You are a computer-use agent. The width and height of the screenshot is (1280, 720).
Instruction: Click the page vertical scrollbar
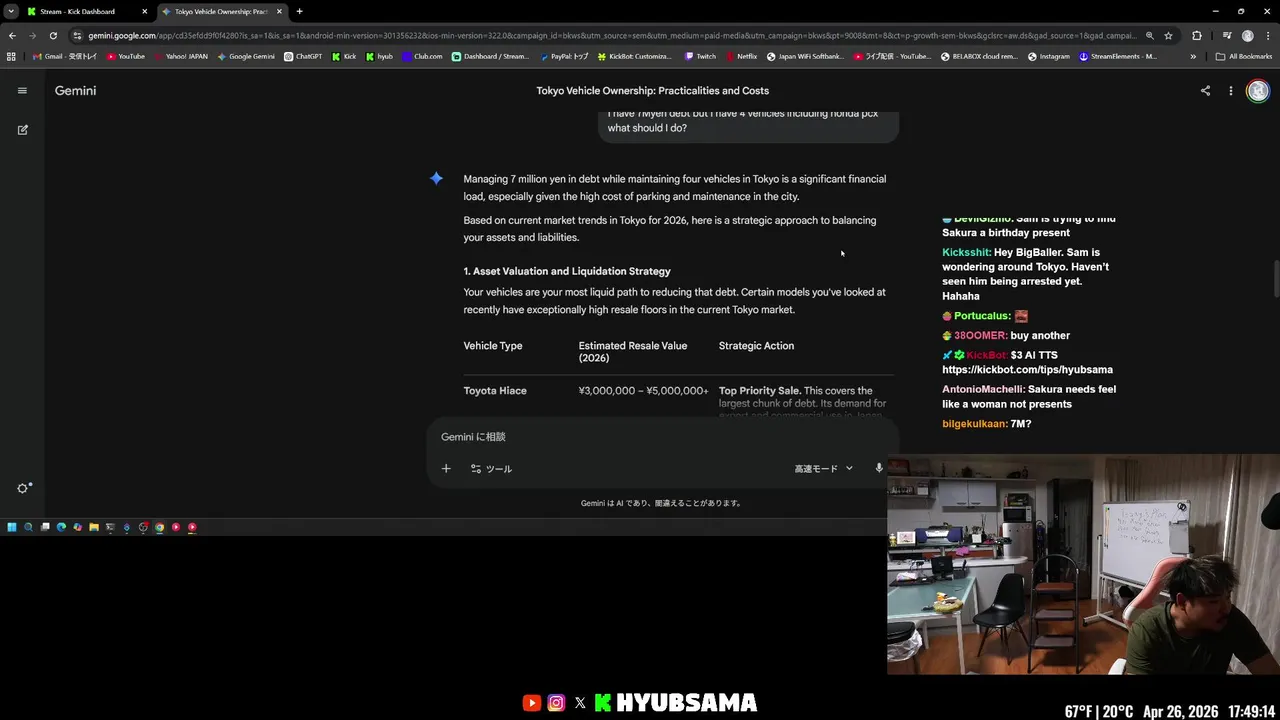point(1275,278)
